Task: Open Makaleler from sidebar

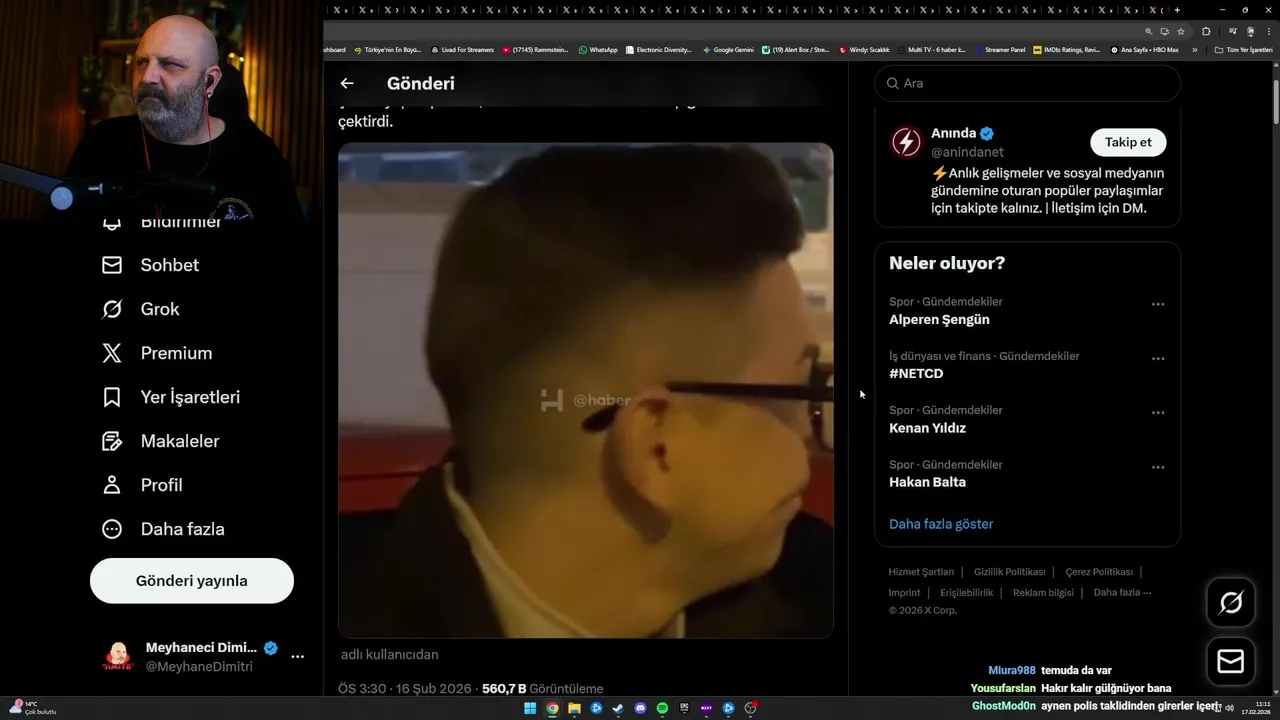Action: coord(161,441)
